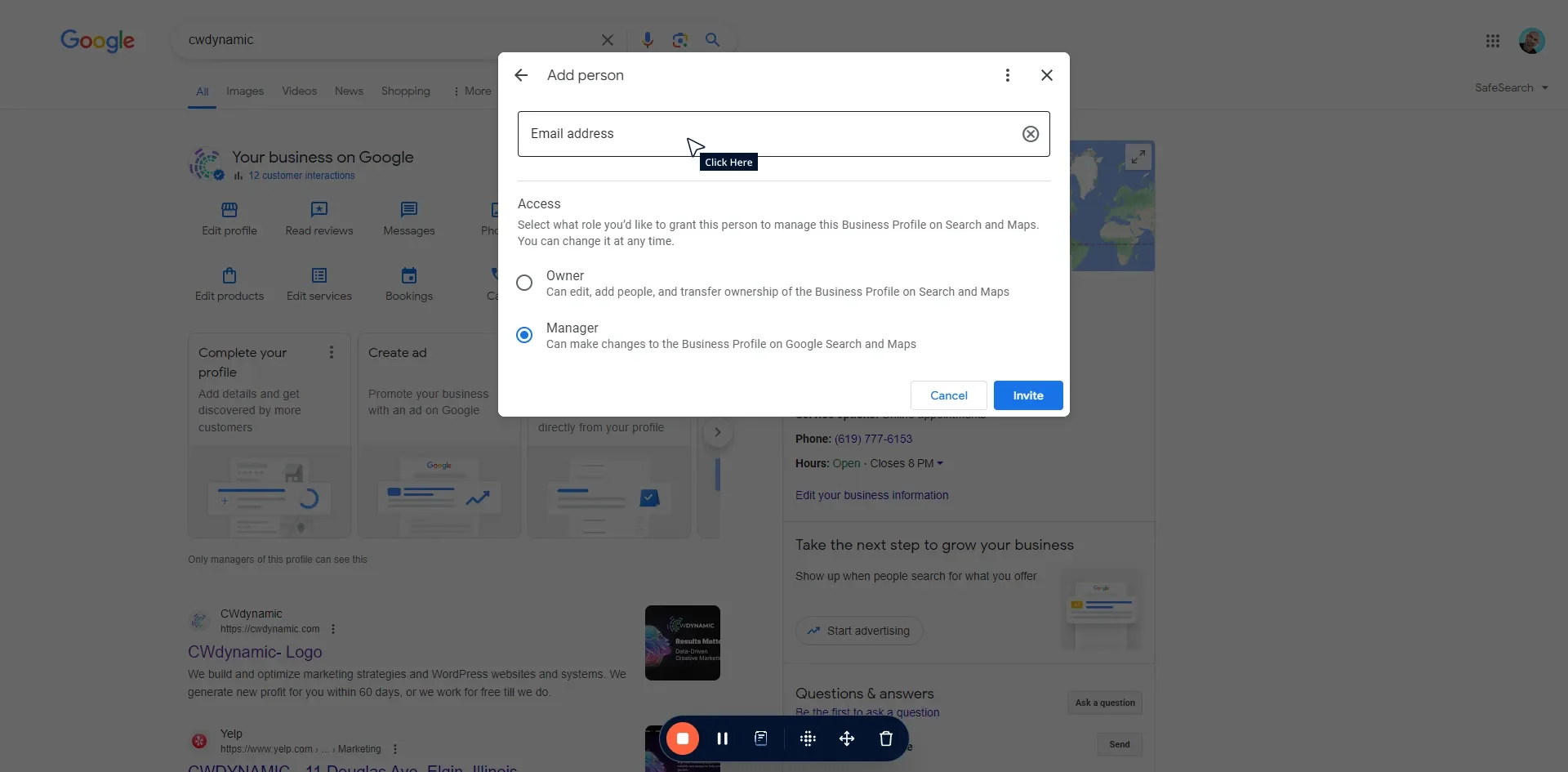Screen dimensions: 1568x772
Task: Click the Invite button
Action: pyautogui.click(x=1027, y=395)
